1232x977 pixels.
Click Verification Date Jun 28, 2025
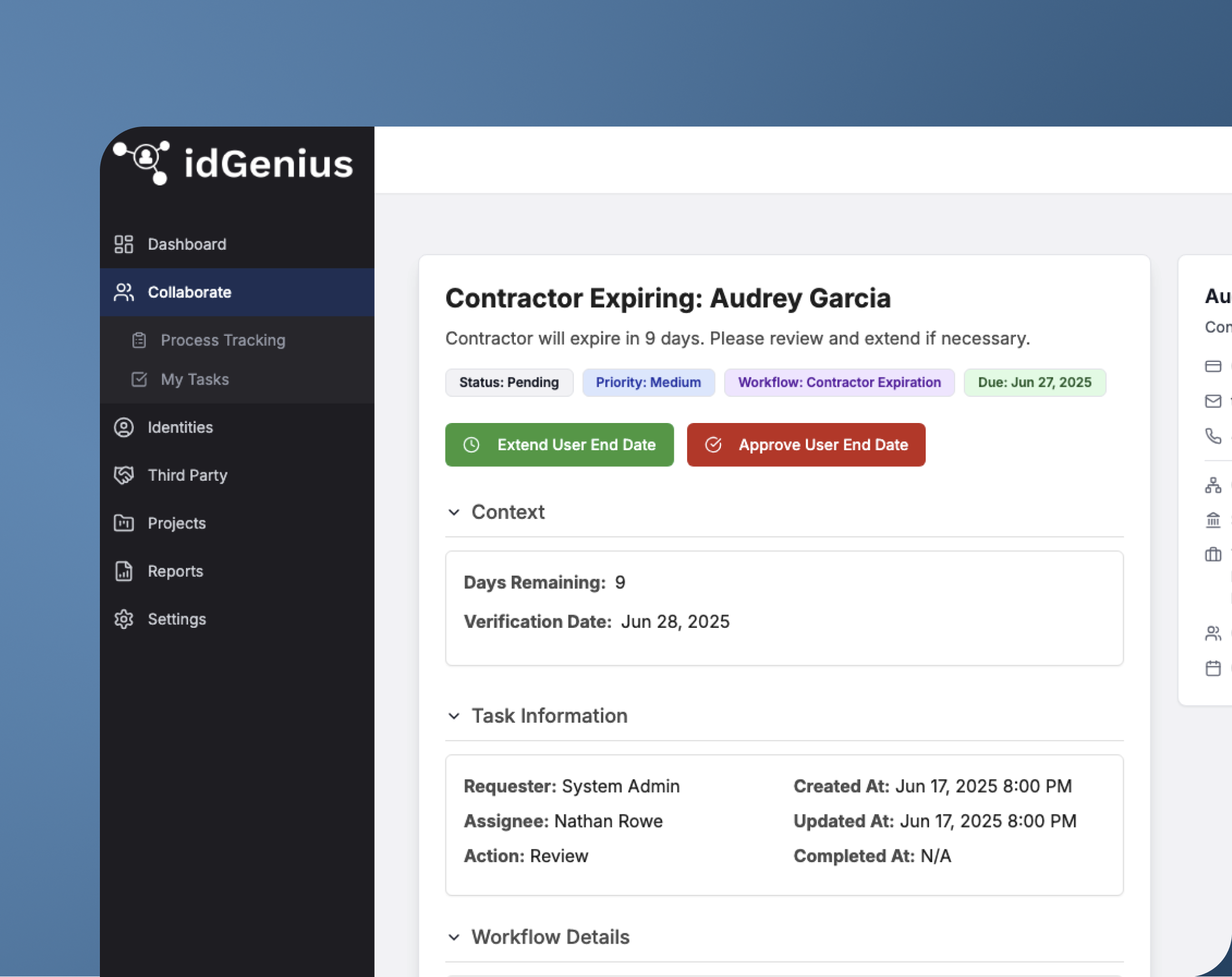click(597, 622)
